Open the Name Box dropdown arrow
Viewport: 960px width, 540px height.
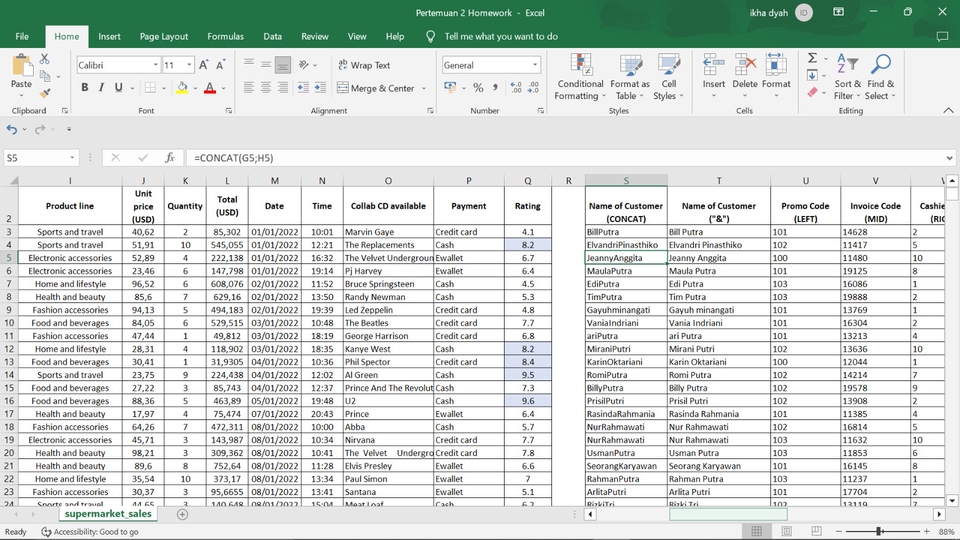click(x=72, y=158)
